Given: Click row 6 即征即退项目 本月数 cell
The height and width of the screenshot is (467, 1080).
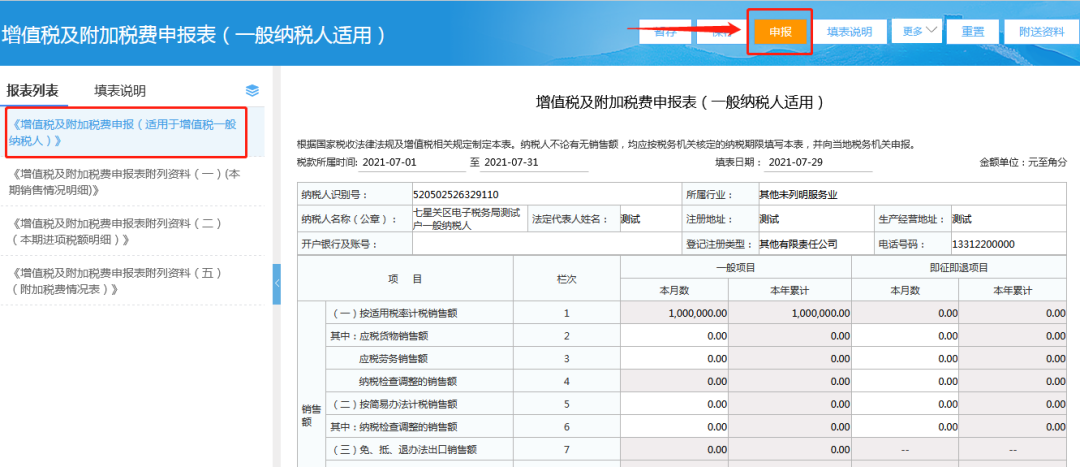Looking at the screenshot, I should (x=905, y=427).
